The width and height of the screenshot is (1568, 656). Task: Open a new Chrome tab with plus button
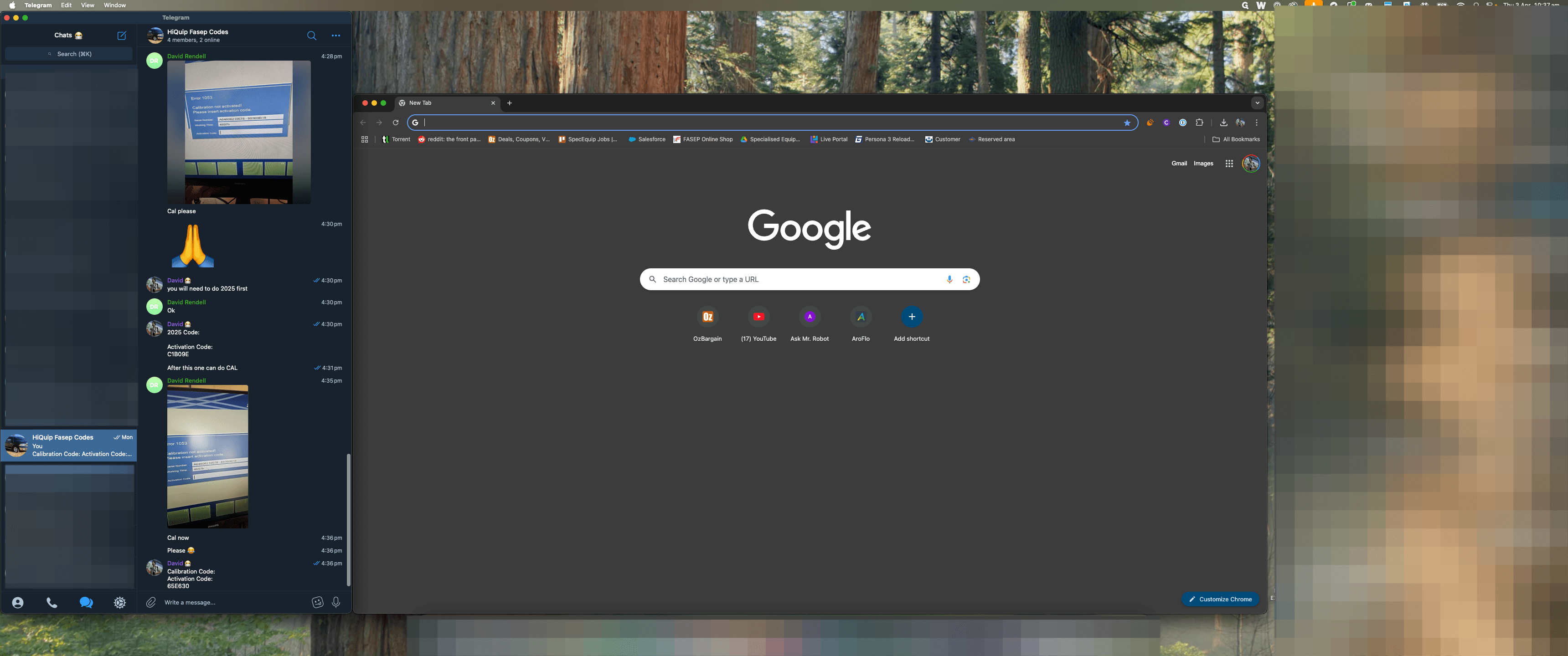510,103
